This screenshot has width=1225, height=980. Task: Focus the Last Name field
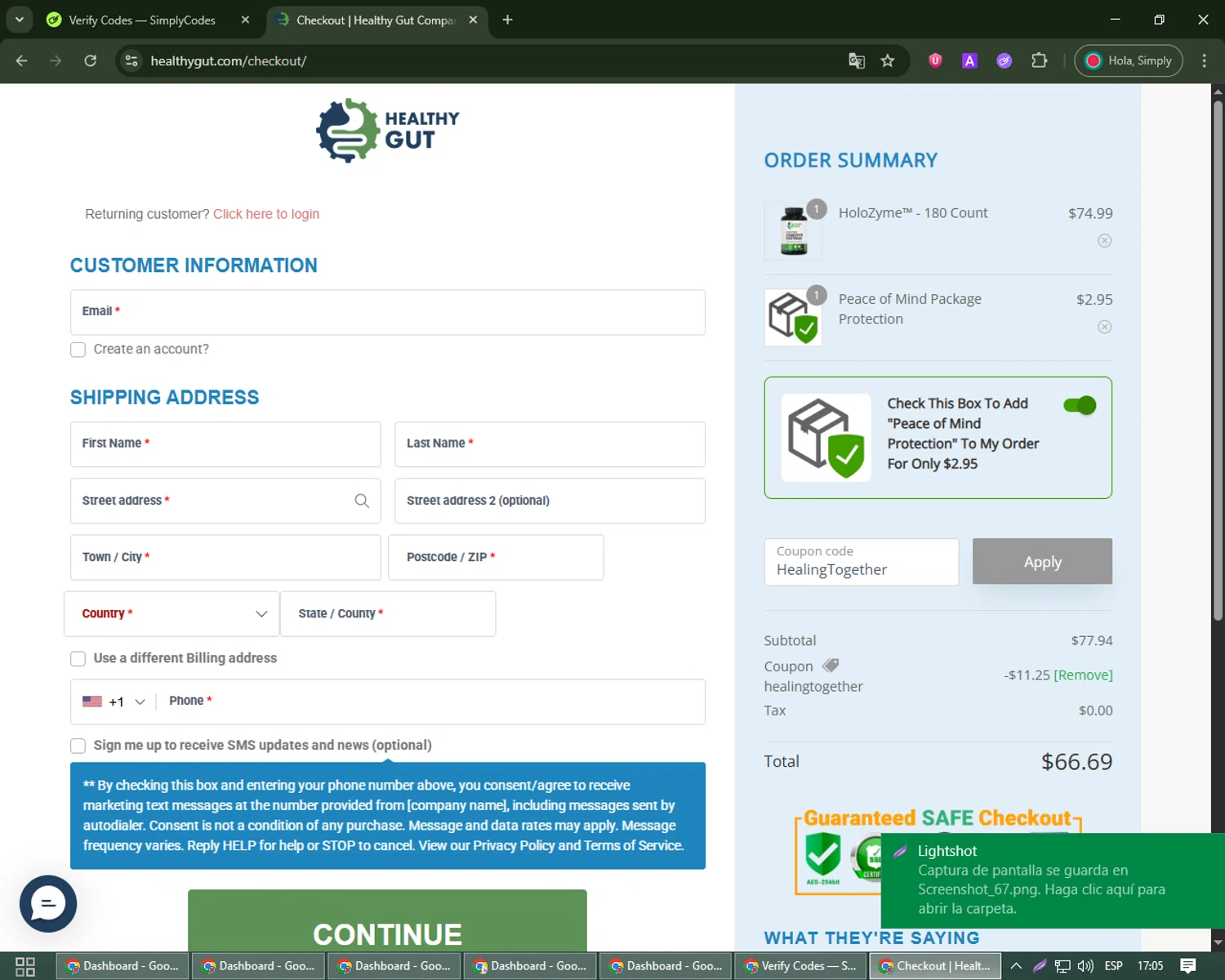tap(550, 444)
